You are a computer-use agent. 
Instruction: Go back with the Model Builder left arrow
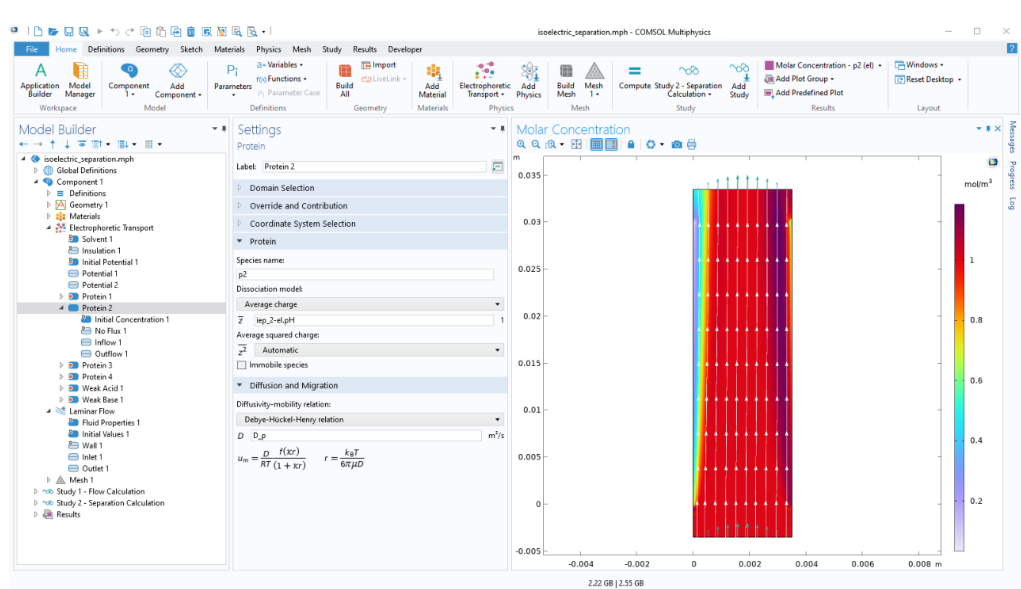point(23,144)
